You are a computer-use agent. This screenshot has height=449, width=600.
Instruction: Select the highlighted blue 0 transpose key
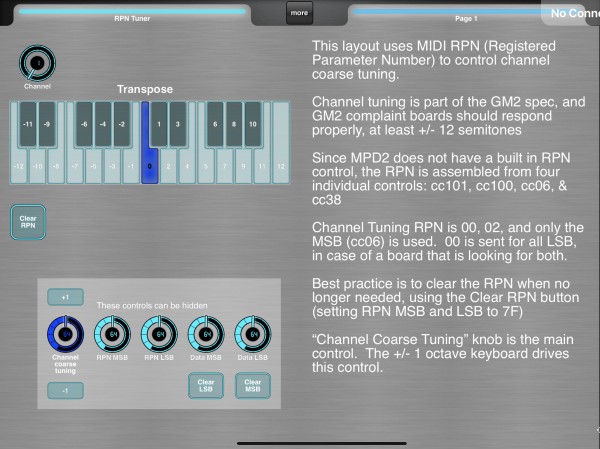tap(150, 166)
